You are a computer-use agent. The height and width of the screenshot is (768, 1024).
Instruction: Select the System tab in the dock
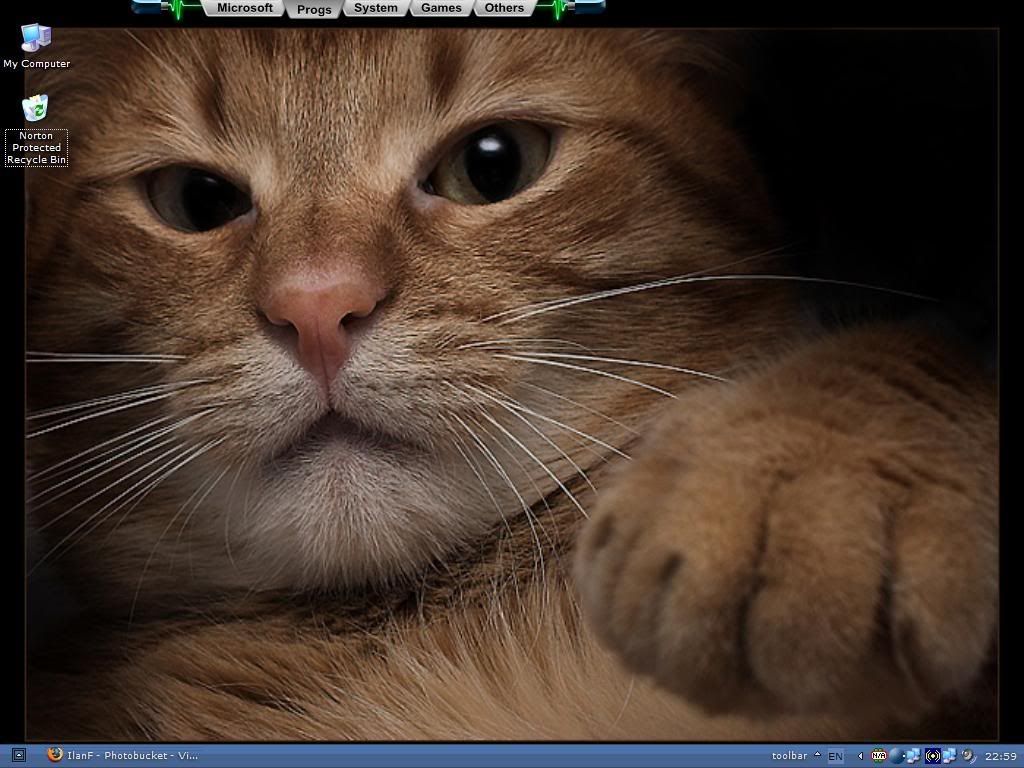pos(376,8)
